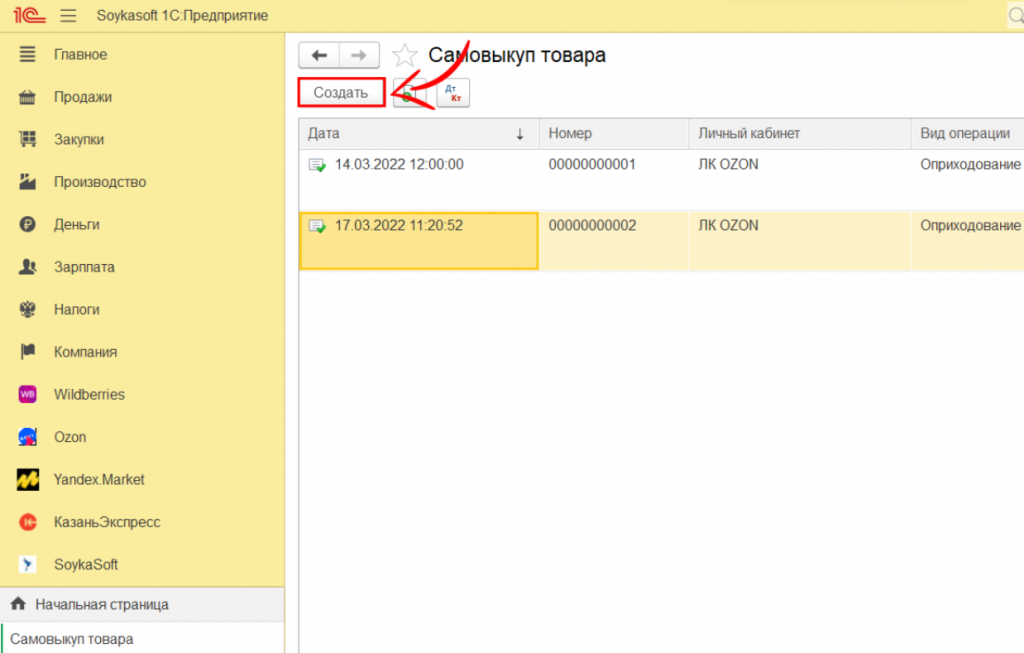Go back with the left arrow
This screenshot has height=653, width=1024.
319,56
